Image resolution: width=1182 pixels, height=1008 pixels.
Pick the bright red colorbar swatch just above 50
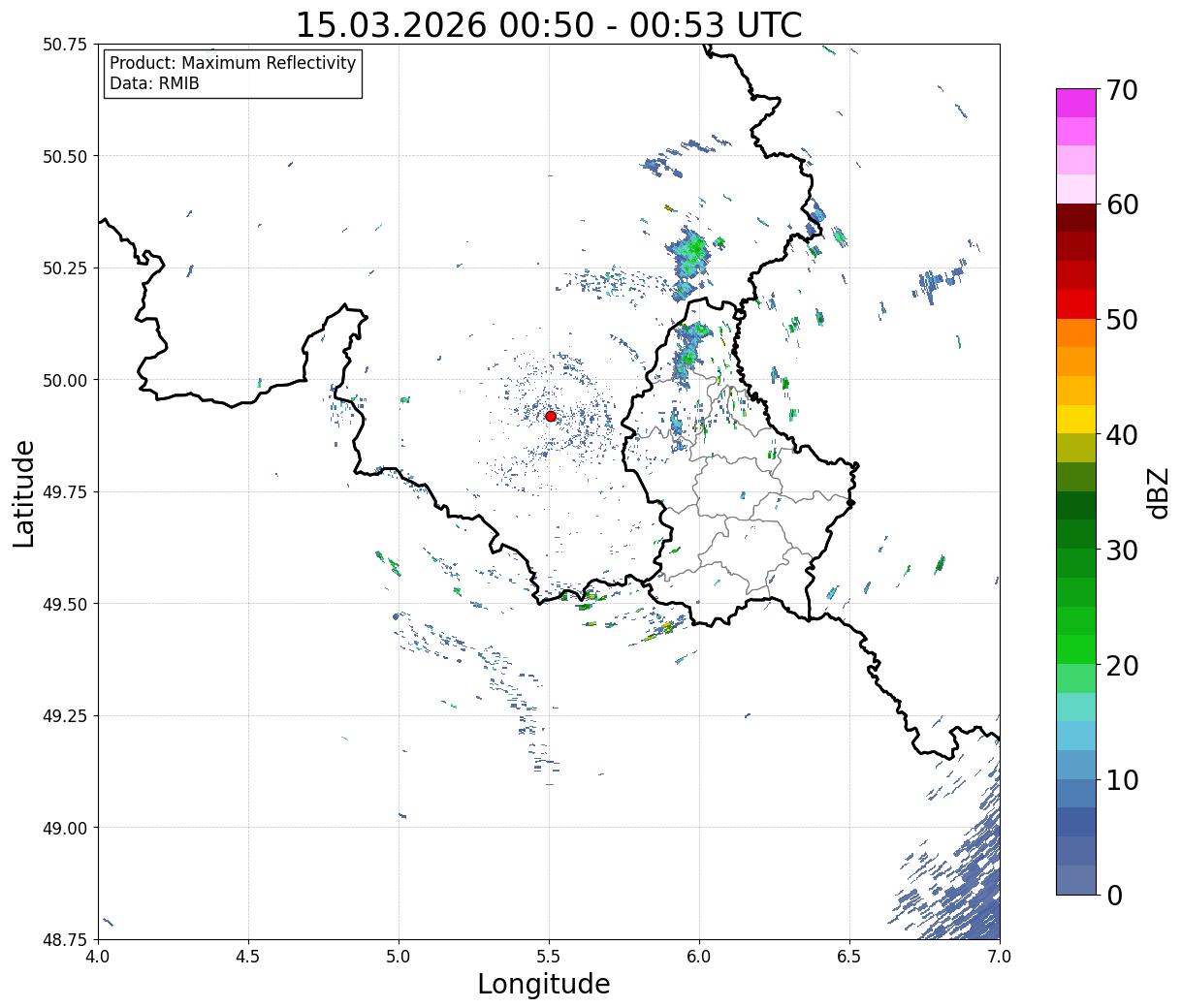pyautogui.click(x=1076, y=304)
